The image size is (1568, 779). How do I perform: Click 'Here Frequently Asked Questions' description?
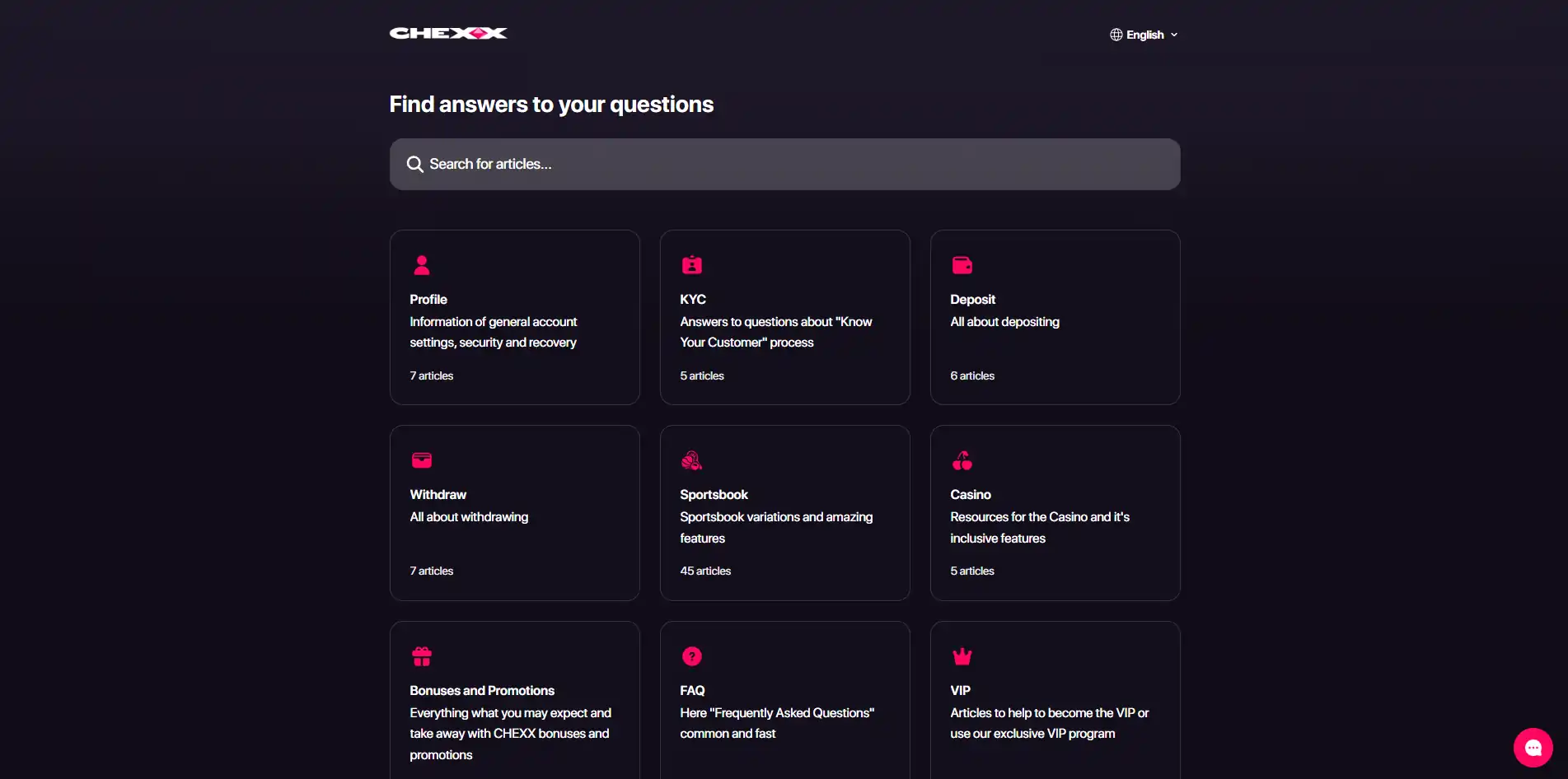pyautogui.click(x=777, y=723)
